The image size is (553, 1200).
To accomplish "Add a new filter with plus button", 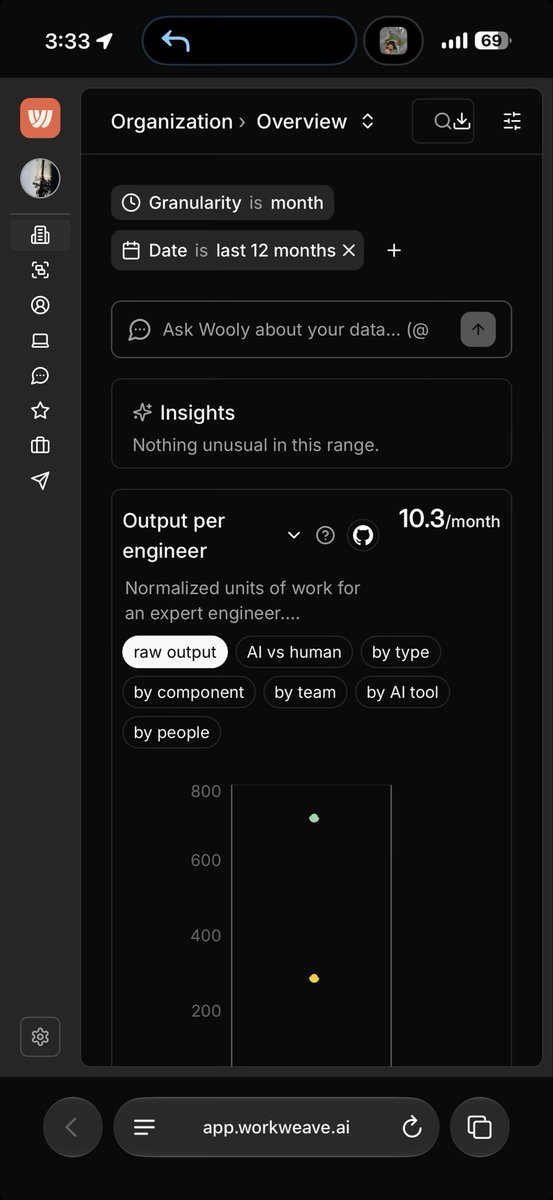I will click(x=394, y=250).
